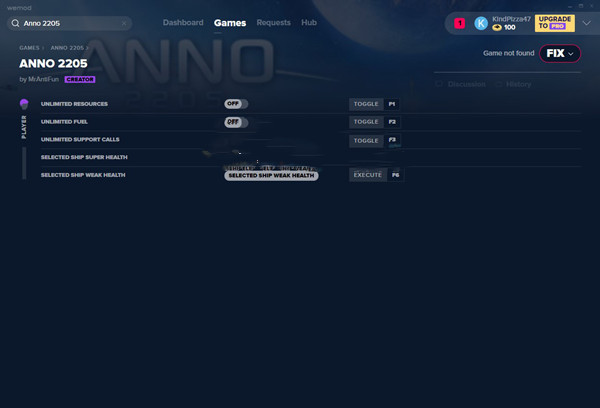Viewport: 600px width, 408px height.
Task: Click the gold coin balance icon
Action: [497, 27]
